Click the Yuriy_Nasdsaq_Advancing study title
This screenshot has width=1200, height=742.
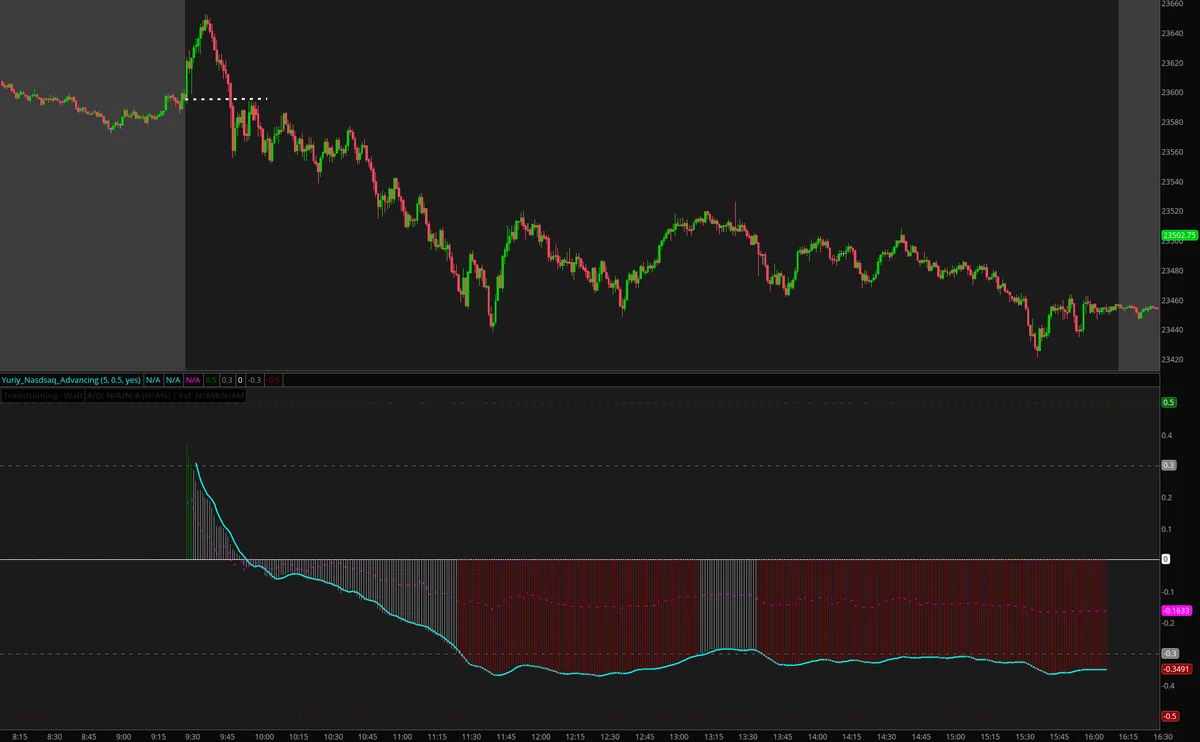pyautogui.click(x=71, y=380)
